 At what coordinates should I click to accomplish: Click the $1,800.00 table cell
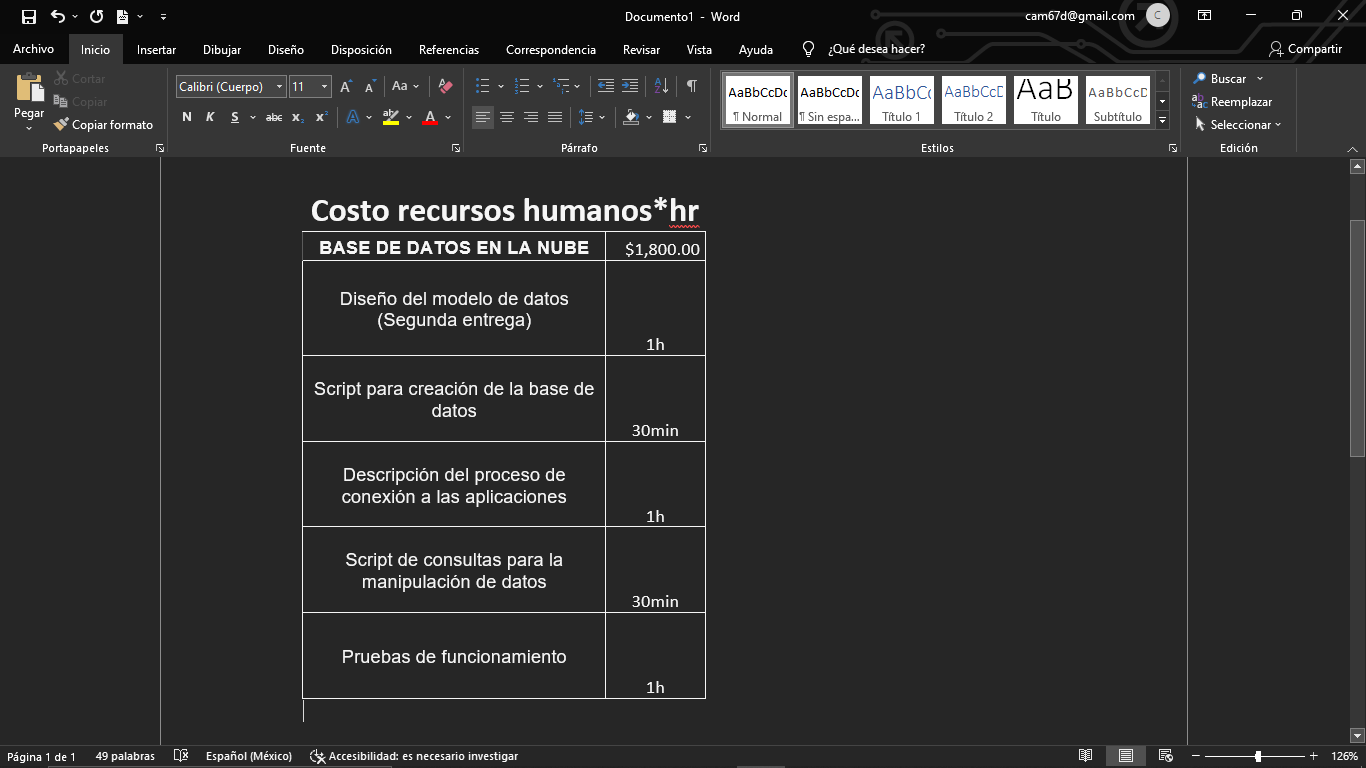pos(656,247)
